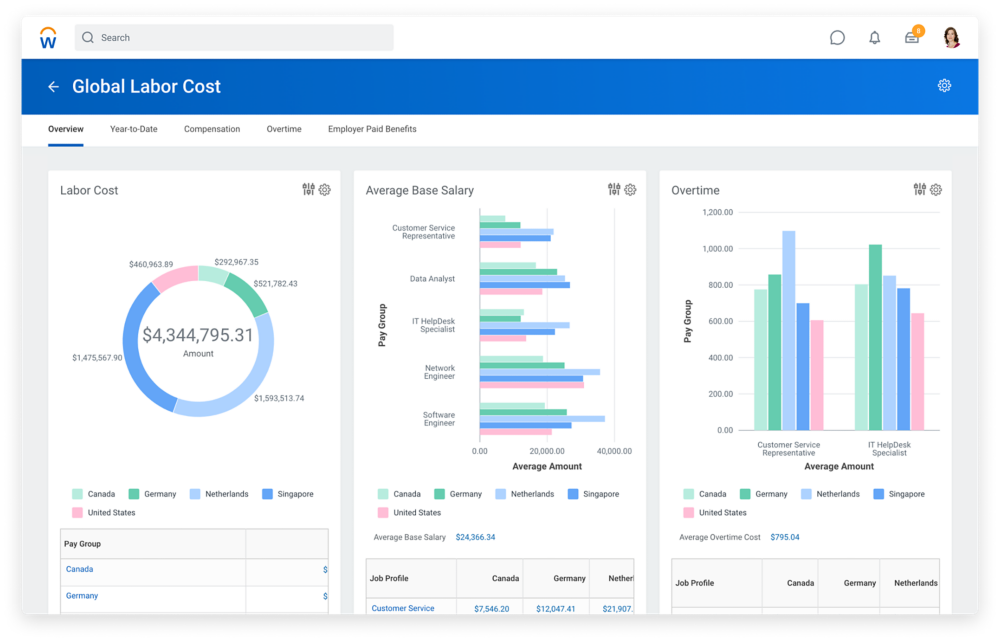Open the Year-to-Date tab
Image resolution: width=1000 pixels, height=642 pixels.
(x=133, y=129)
